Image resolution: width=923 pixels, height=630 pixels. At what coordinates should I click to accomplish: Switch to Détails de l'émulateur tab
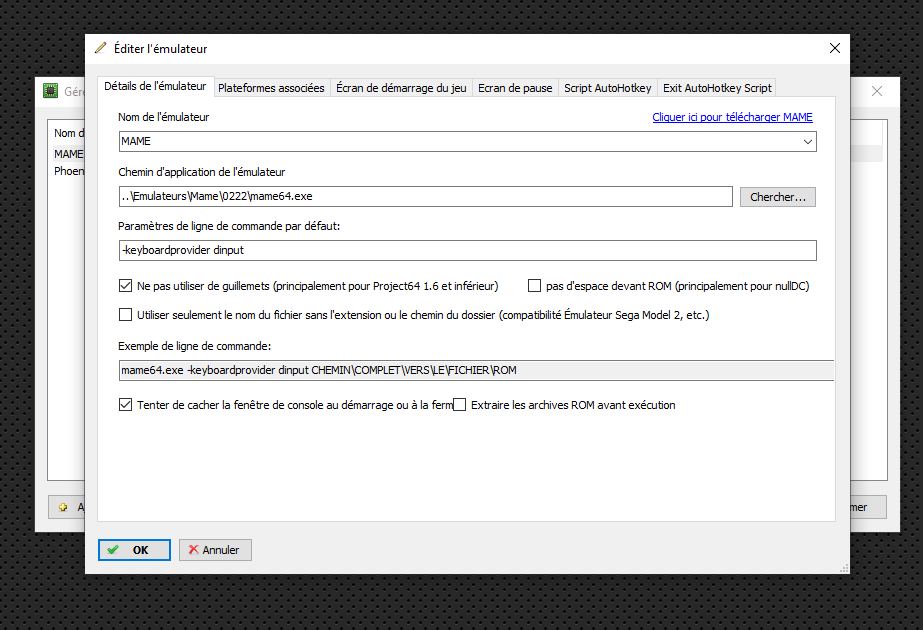click(x=155, y=87)
